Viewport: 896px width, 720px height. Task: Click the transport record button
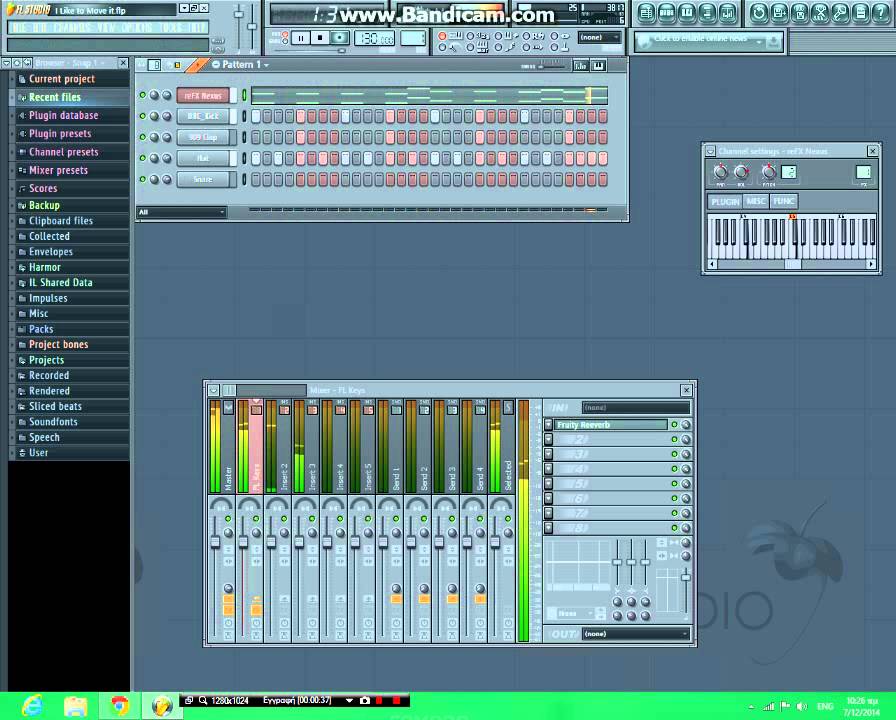coord(339,38)
